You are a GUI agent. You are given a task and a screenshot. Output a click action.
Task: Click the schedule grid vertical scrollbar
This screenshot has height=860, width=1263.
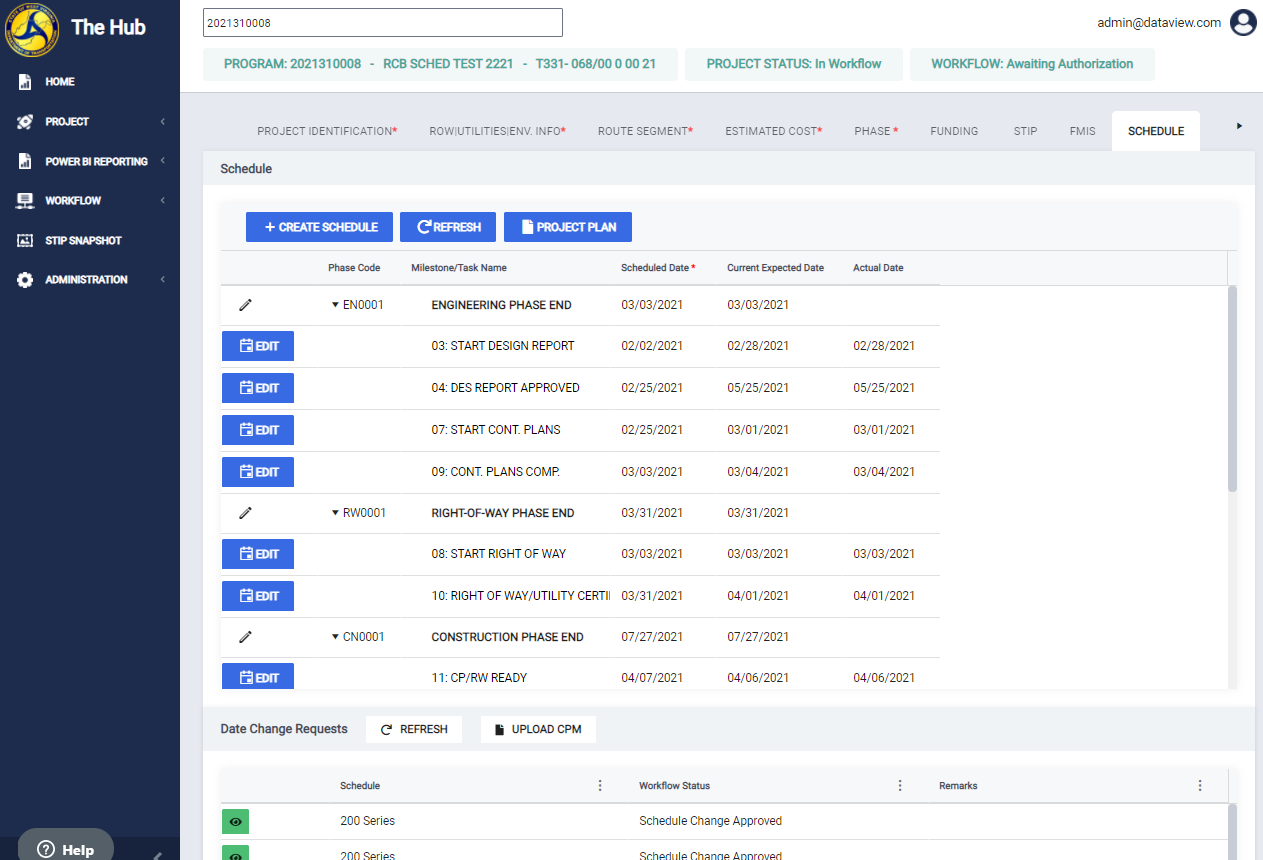(1232, 388)
